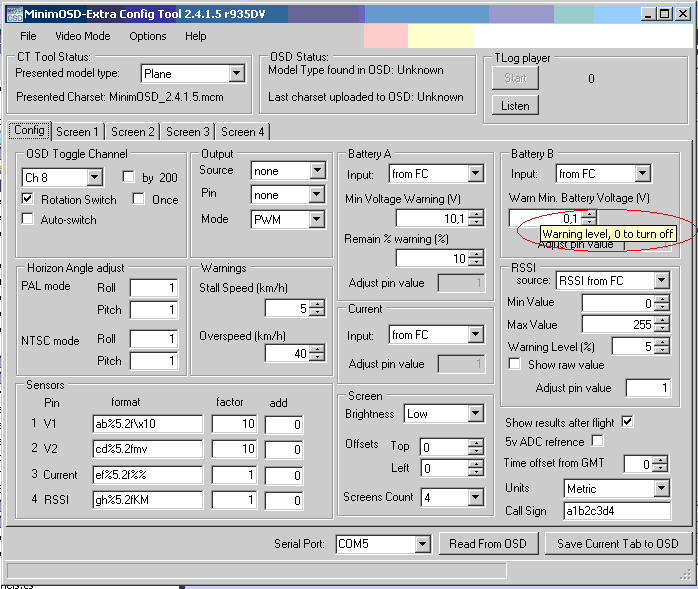
Task: Open the Presented model type dropdown
Action: click(236, 74)
